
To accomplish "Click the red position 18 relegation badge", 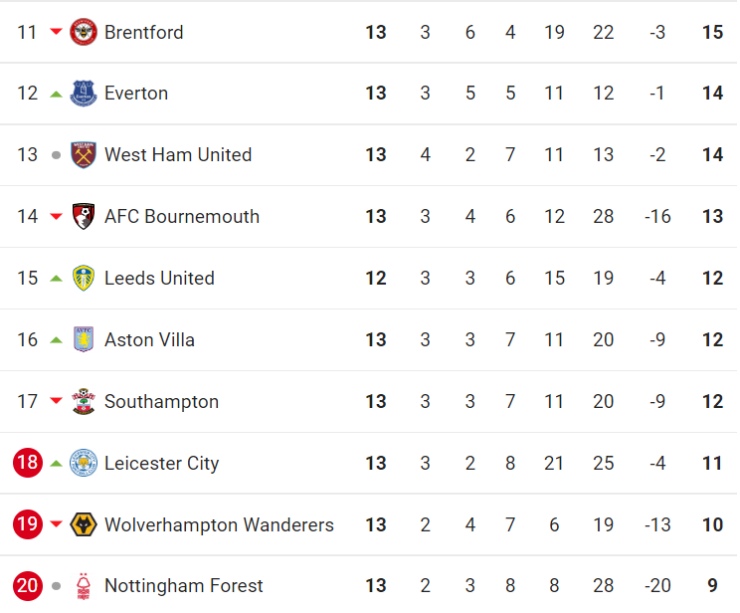I will click(28, 463).
